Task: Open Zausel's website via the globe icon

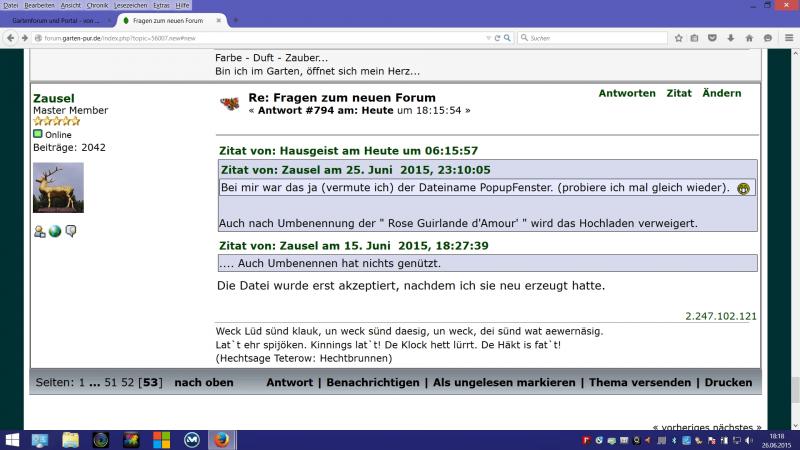Action: point(55,231)
